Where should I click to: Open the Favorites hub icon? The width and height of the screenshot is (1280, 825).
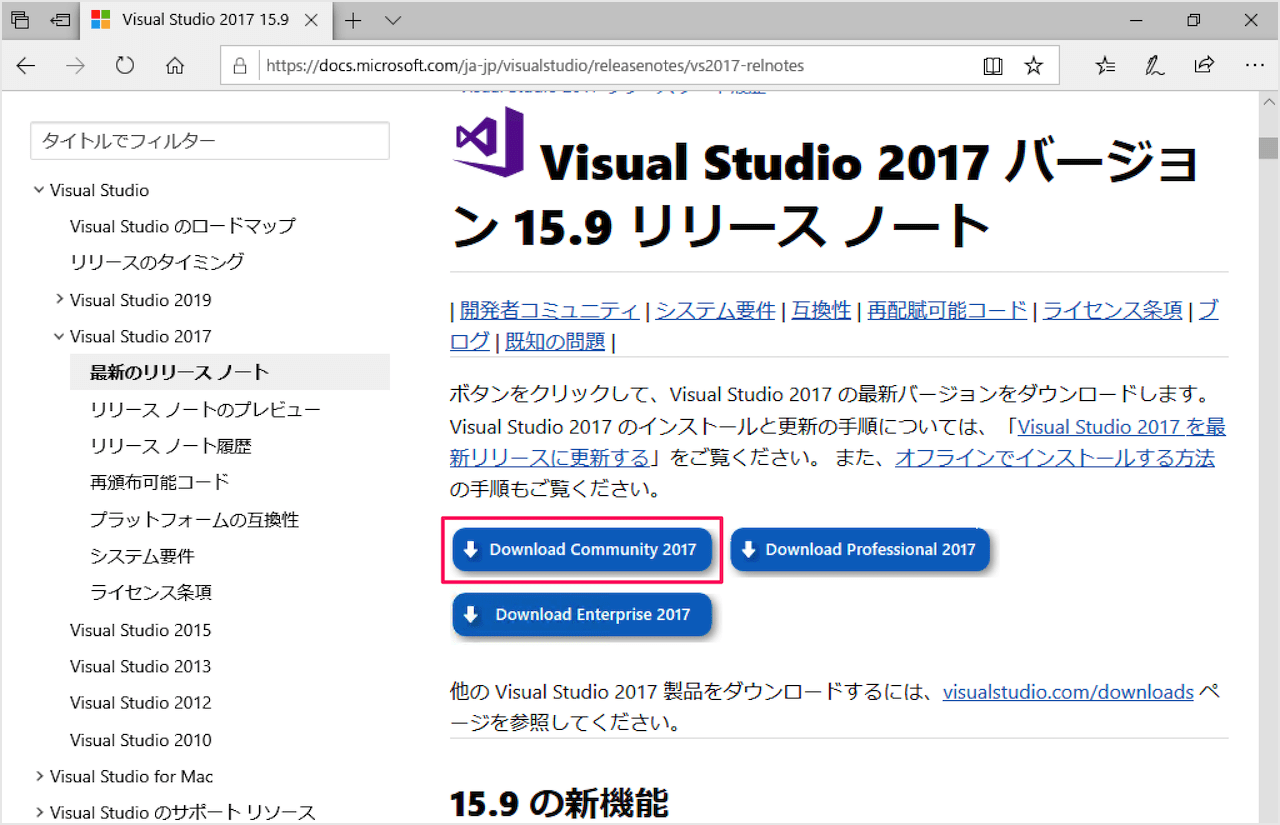[1105, 66]
